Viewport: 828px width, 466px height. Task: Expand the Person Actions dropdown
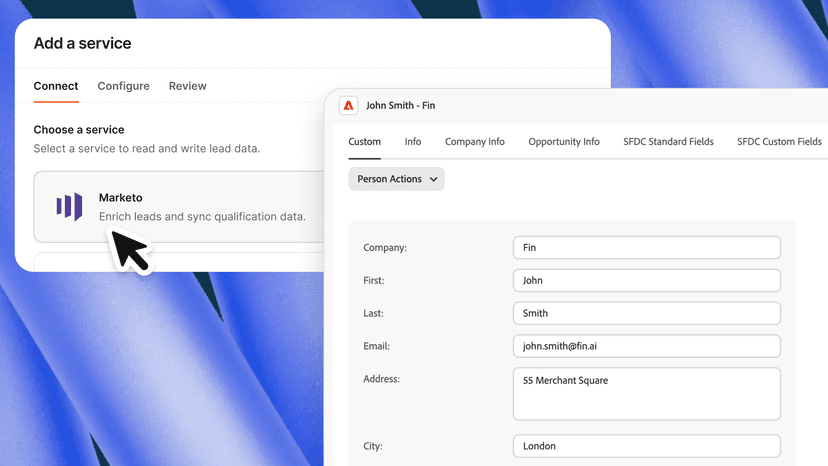tap(397, 179)
